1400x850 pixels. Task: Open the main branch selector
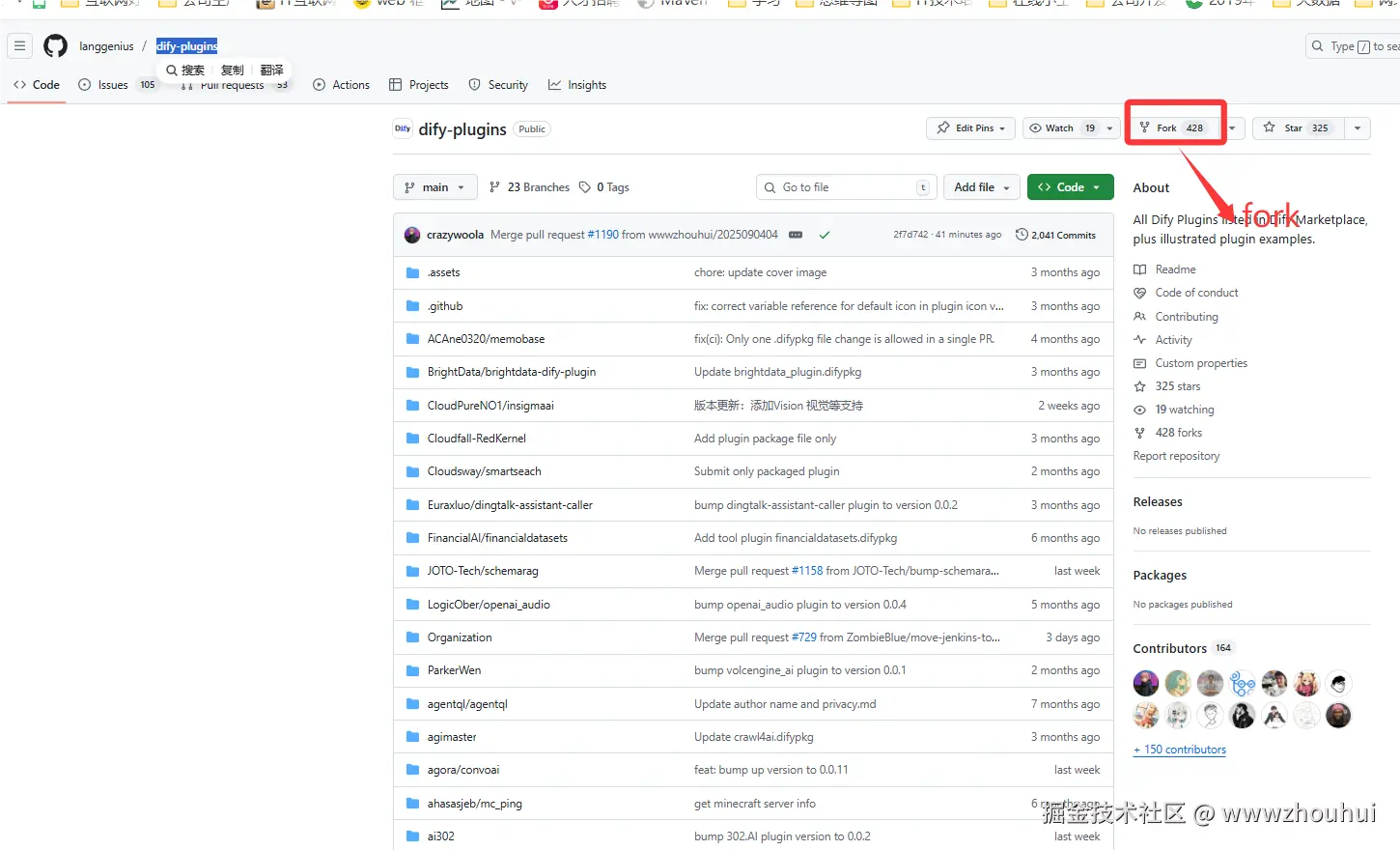[435, 187]
